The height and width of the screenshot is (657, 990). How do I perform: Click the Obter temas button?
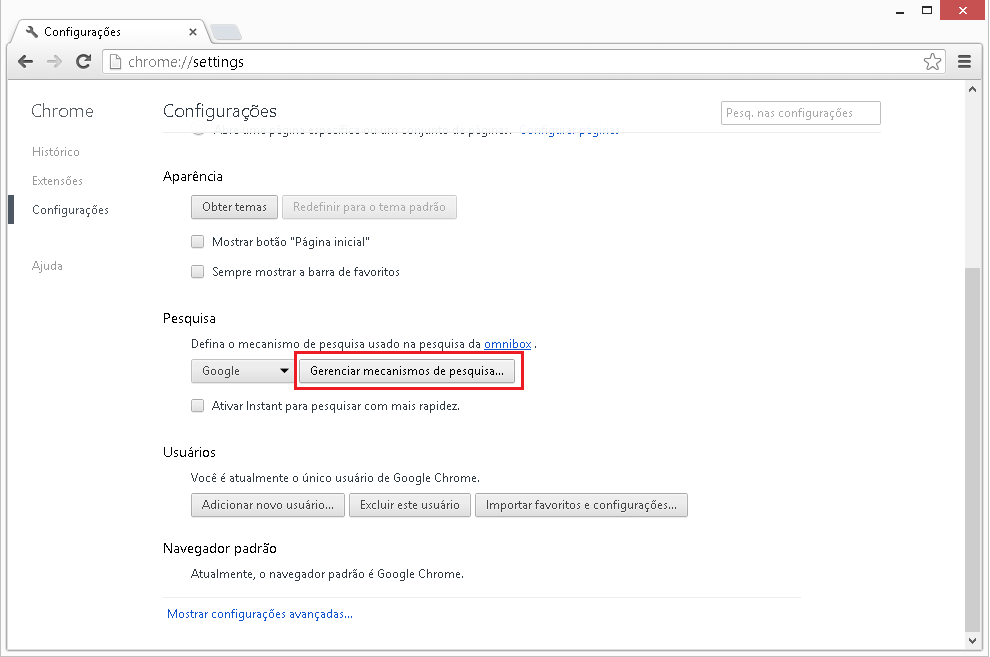234,207
